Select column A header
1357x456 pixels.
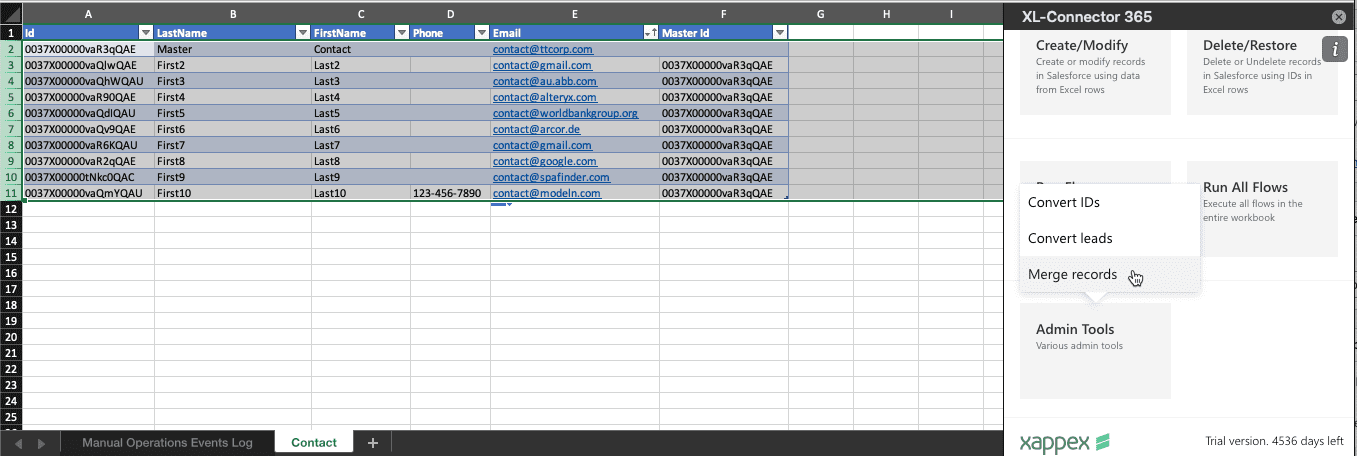coord(88,13)
